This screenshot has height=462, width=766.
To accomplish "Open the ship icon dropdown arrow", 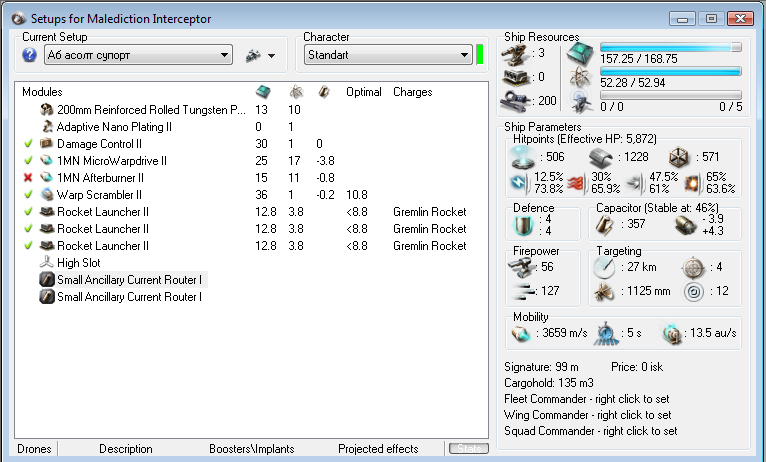I will click(271, 56).
